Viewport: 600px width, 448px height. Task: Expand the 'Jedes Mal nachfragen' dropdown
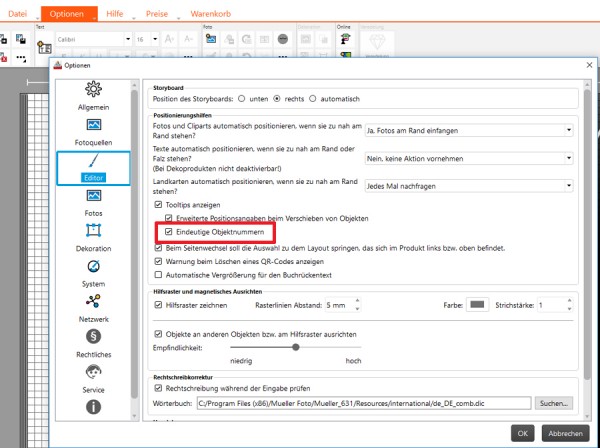tap(468, 185)
